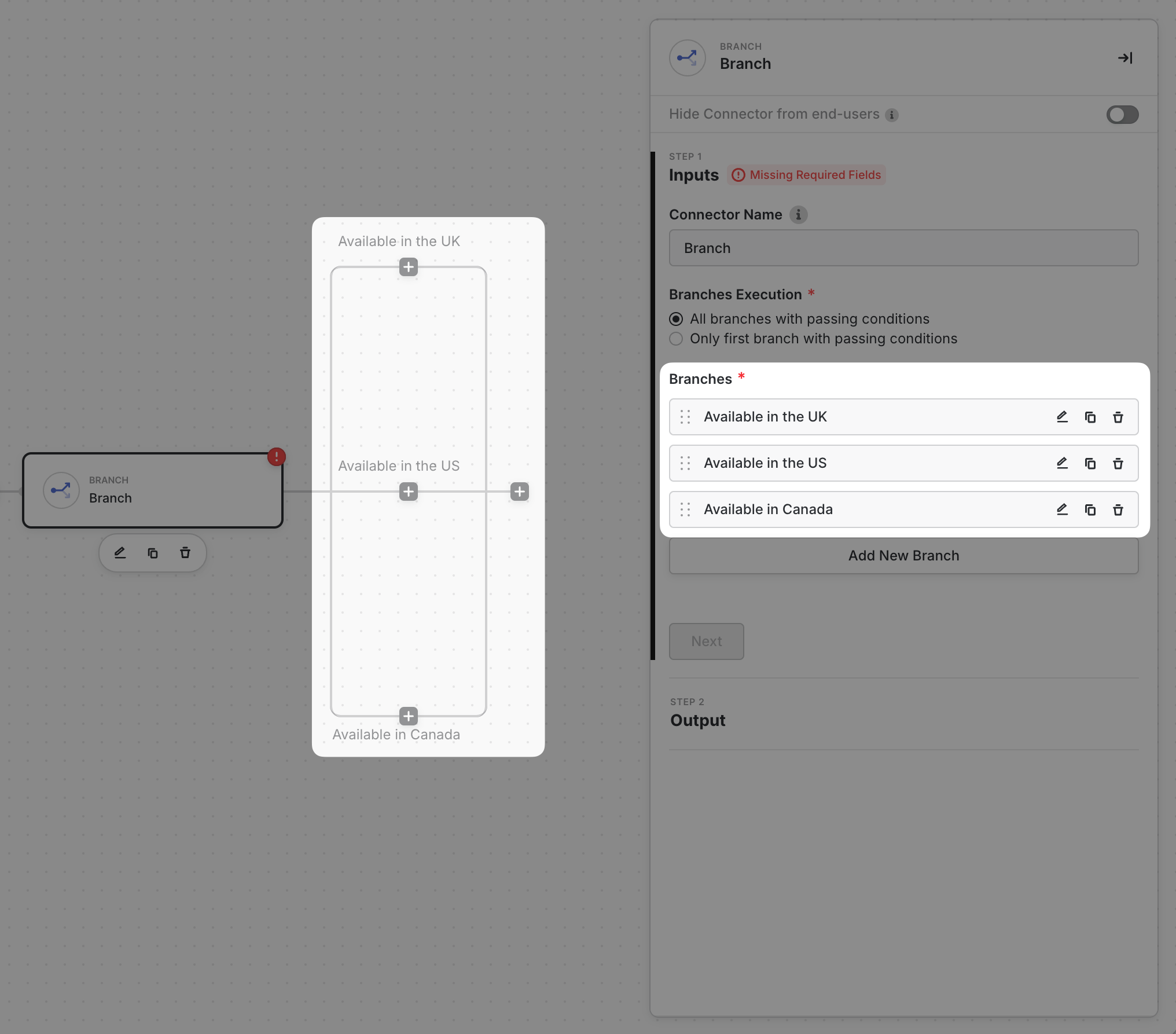Add a step to the Available in Canada path
The image size is (1176, 1034).
(x=409, y=716)
